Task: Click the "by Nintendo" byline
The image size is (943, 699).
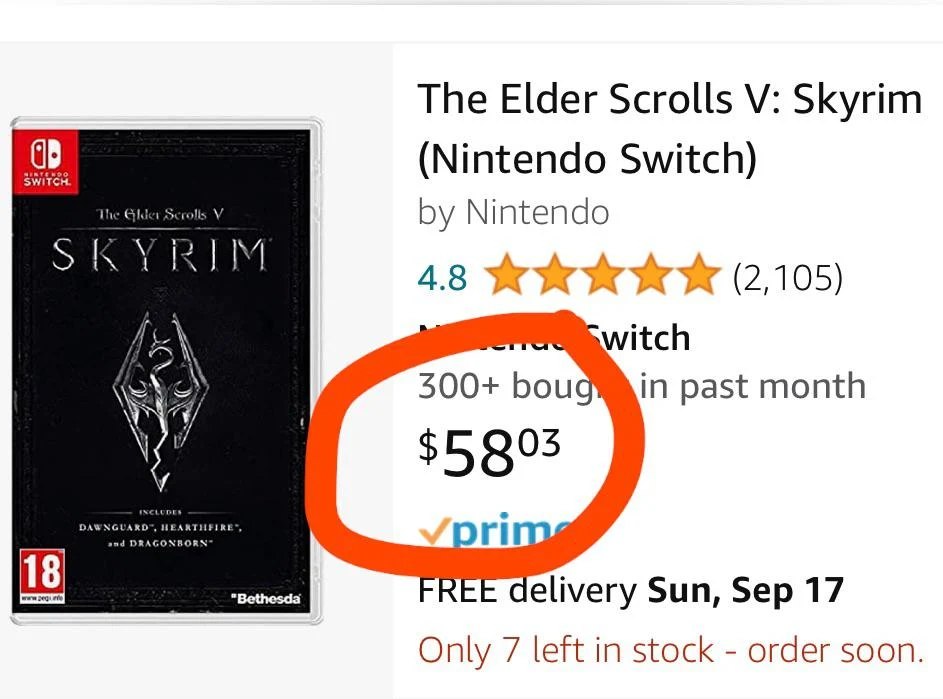Action: pos(513,213)
